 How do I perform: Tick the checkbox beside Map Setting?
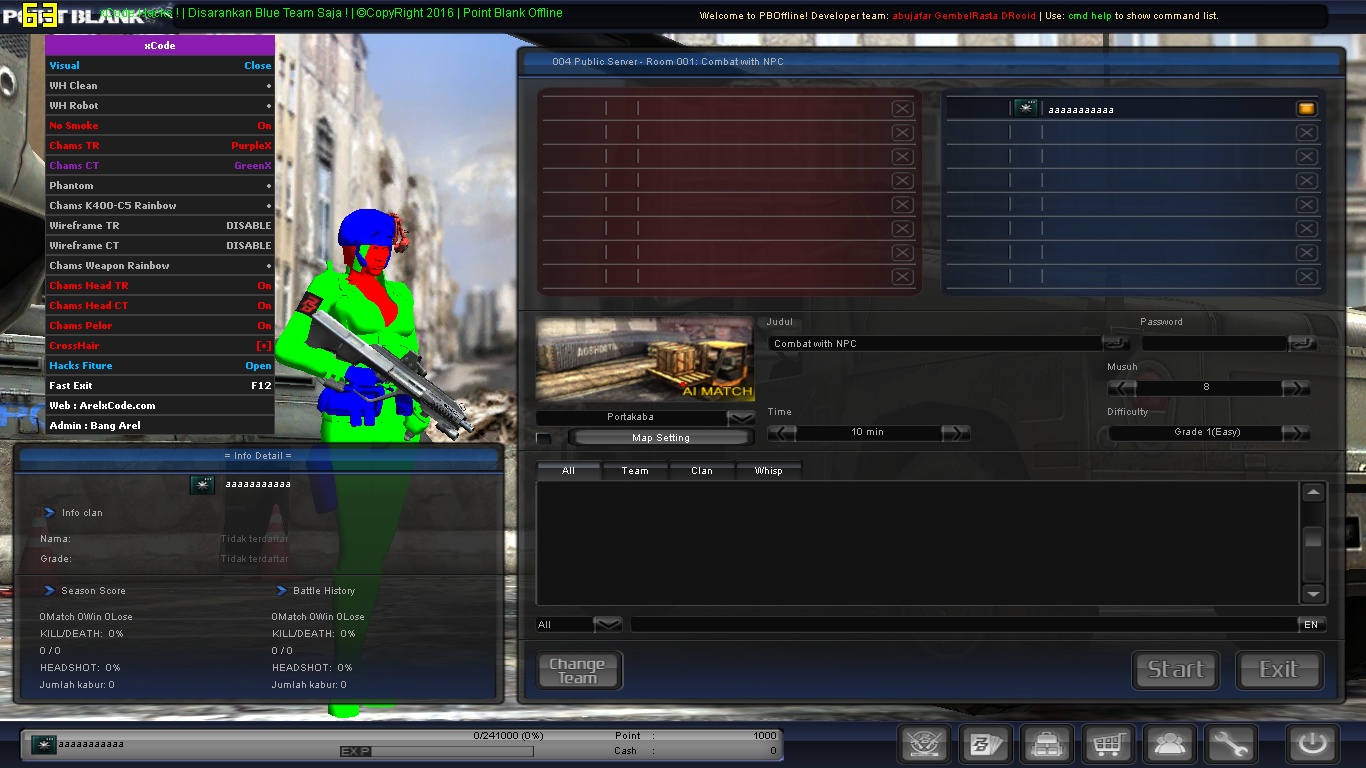(543, 438)
